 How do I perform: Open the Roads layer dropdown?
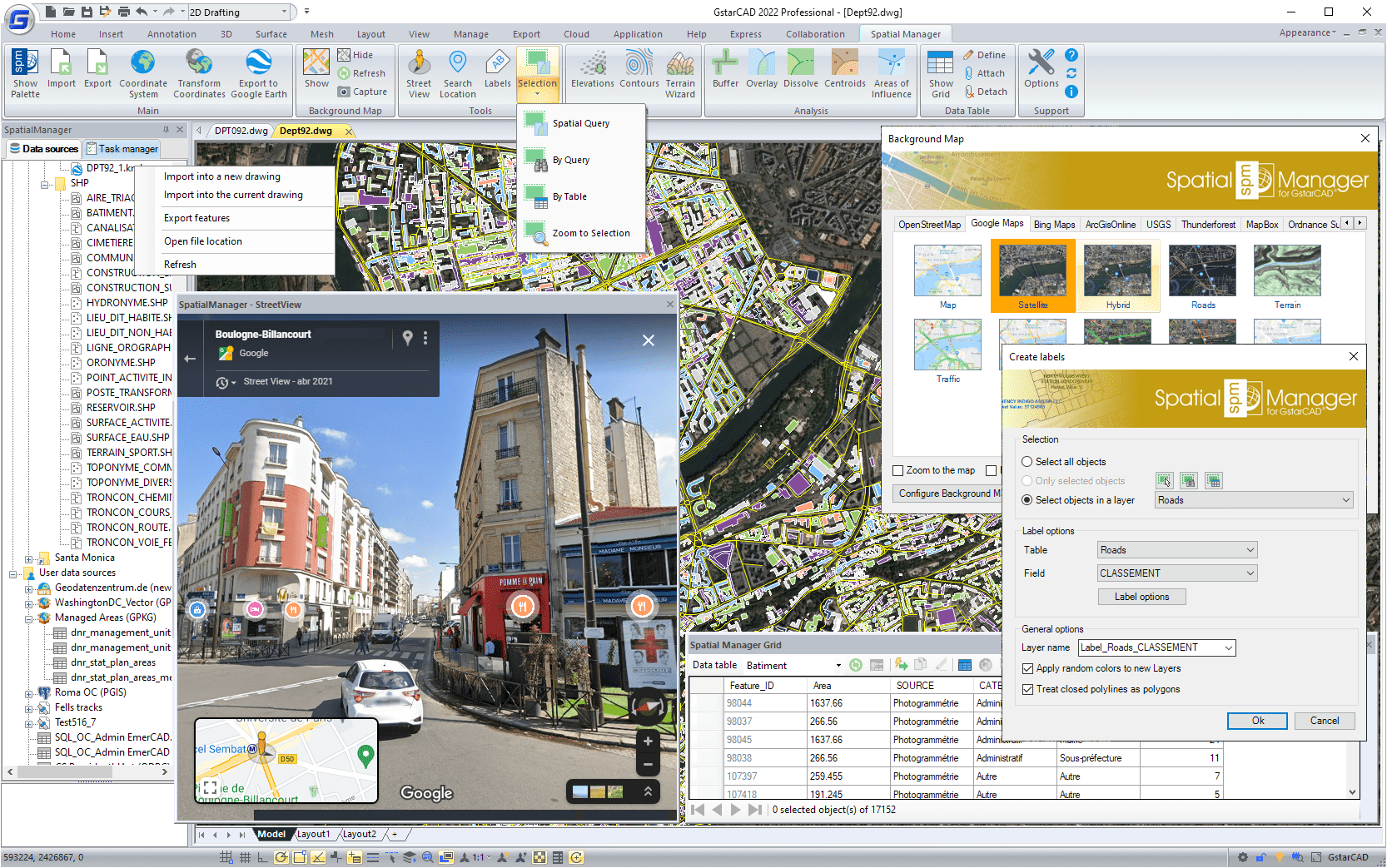(1254, 500)
